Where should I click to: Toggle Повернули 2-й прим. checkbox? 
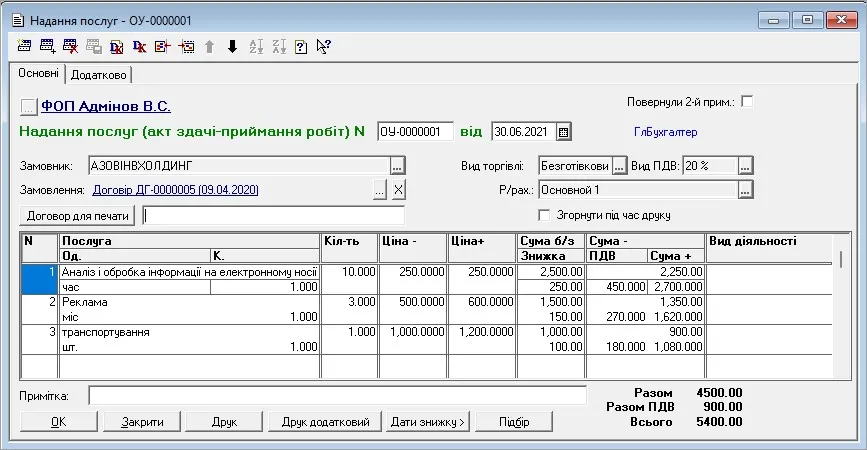[747, 102]
